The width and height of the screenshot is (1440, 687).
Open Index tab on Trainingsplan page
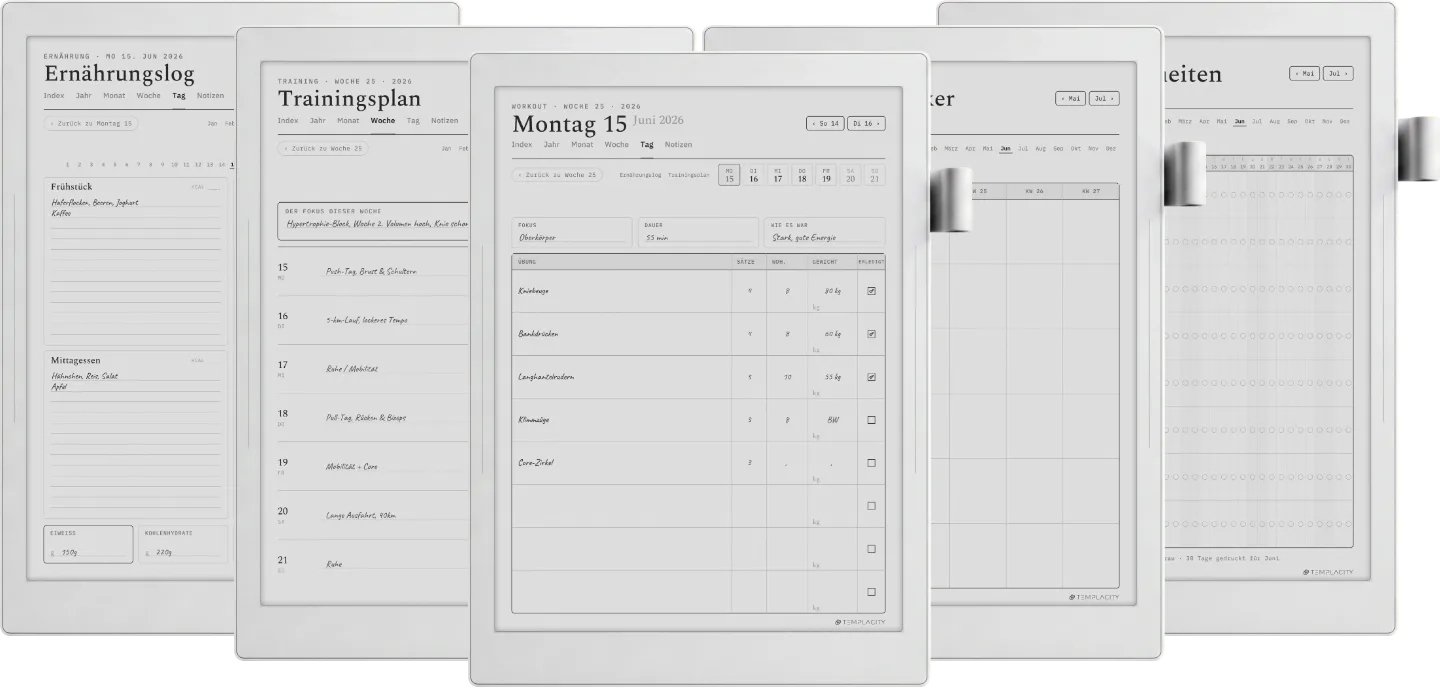click(288, 120)
